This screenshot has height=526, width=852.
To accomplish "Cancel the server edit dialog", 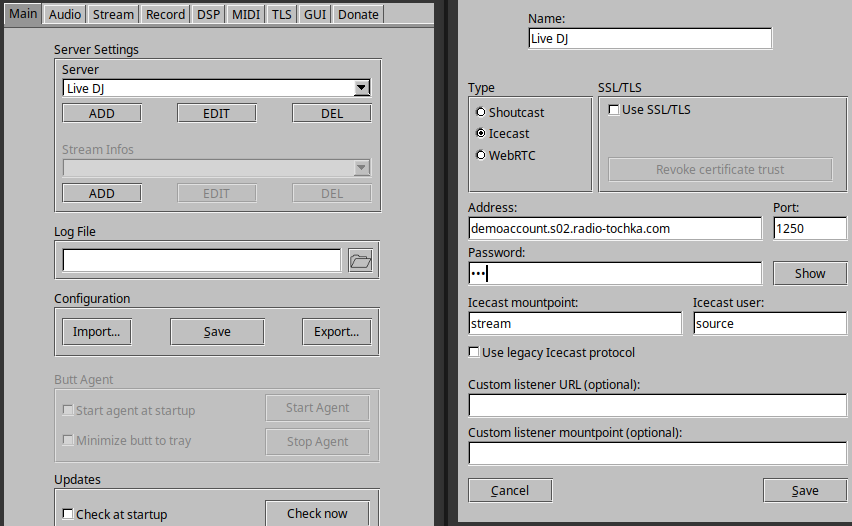I will (510, 490).
